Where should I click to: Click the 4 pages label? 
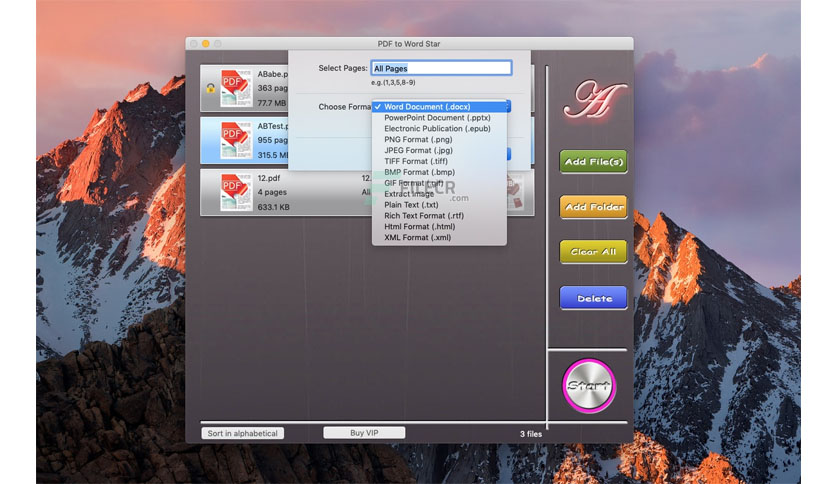[x=272, y=192]
